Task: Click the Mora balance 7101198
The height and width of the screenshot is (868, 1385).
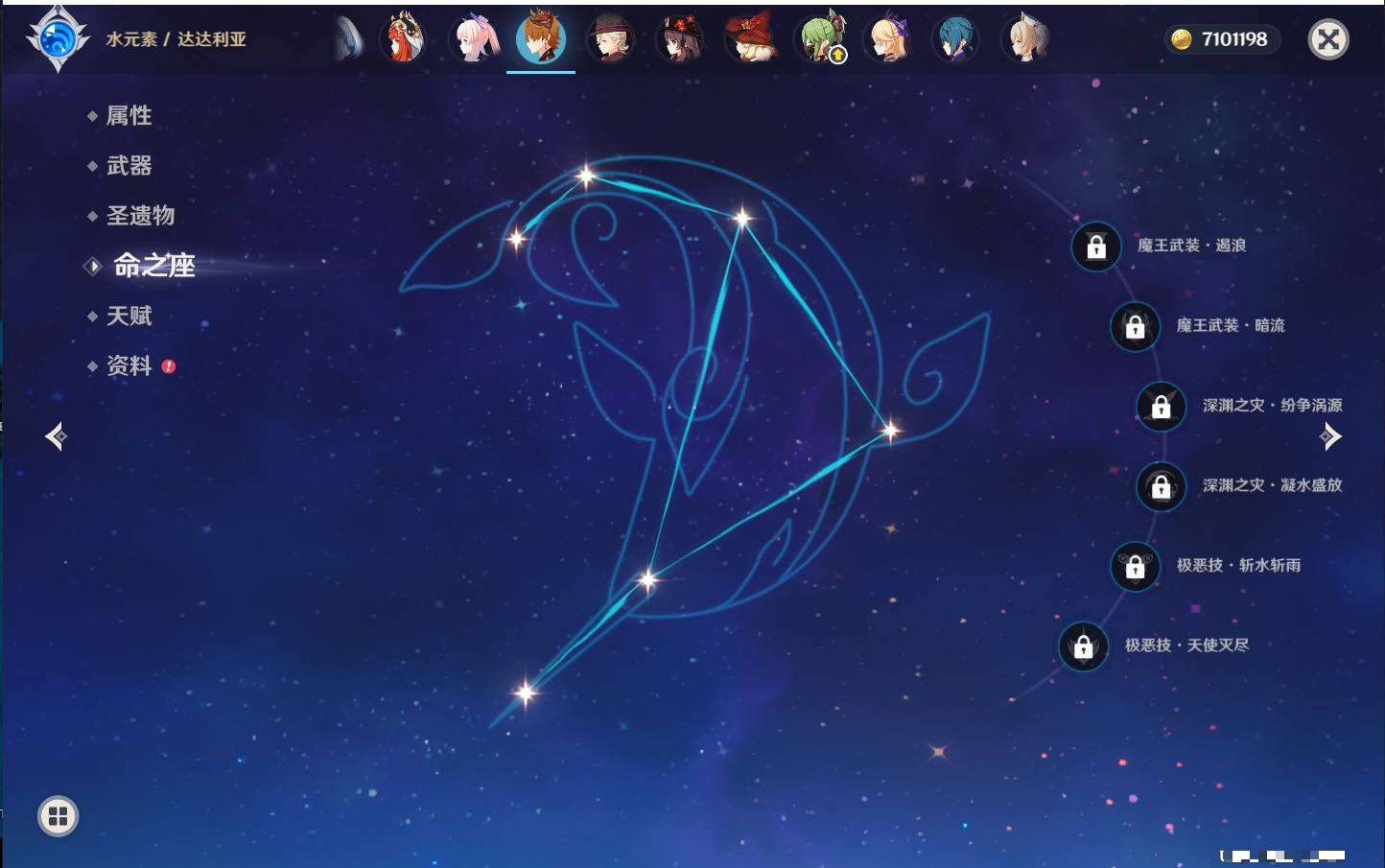Action: coord(1234,39)
